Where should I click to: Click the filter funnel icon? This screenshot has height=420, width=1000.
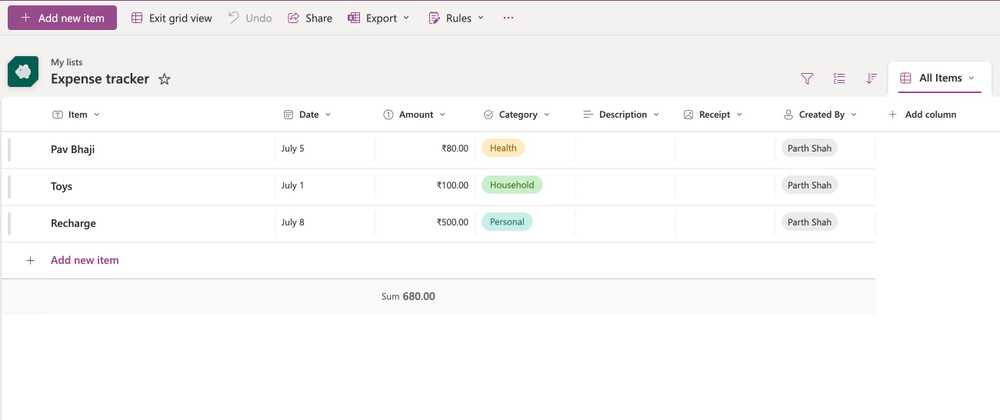pos(807,78)
